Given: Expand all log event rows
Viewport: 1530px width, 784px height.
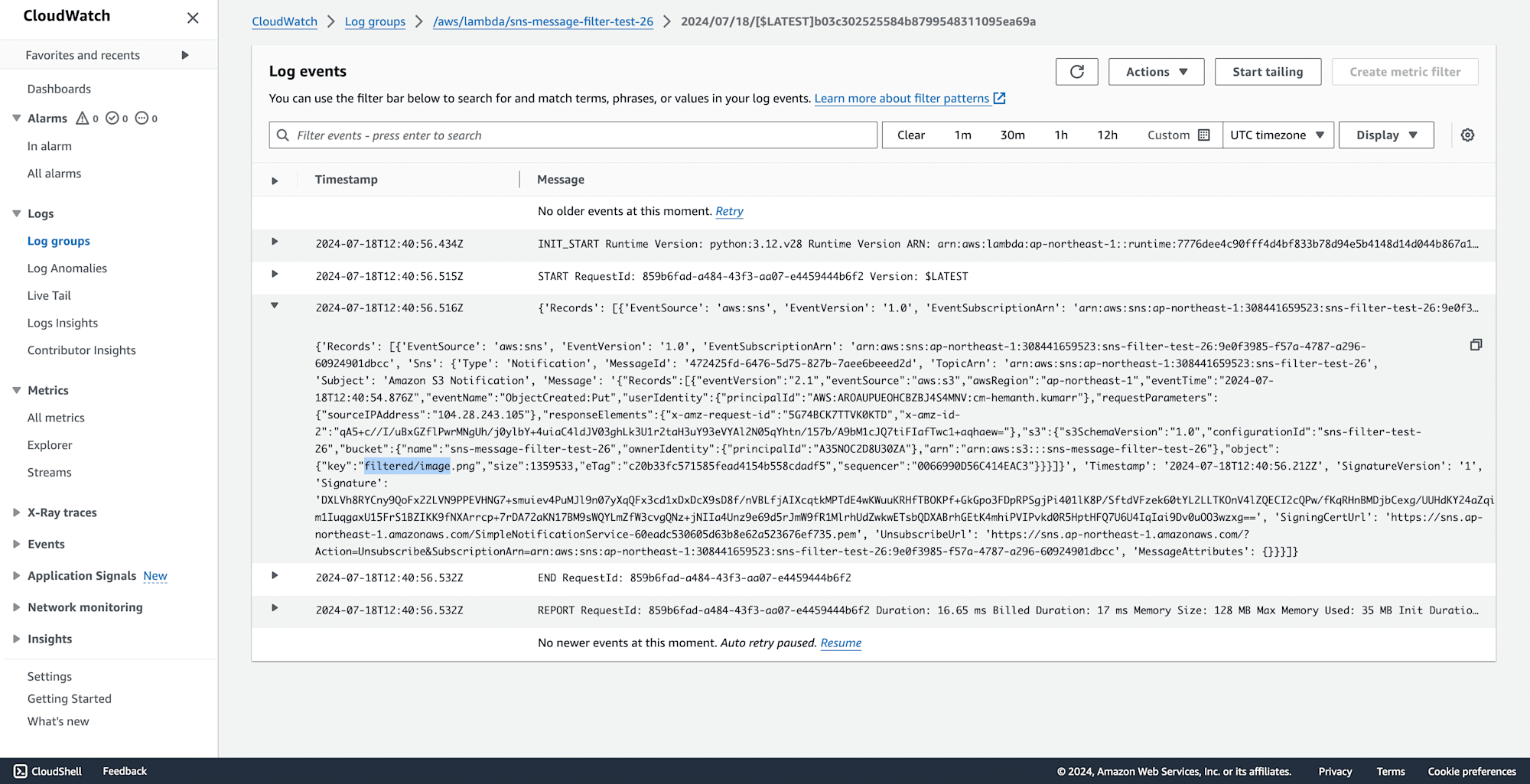Looking at the screenshot, I should (275, 181).
